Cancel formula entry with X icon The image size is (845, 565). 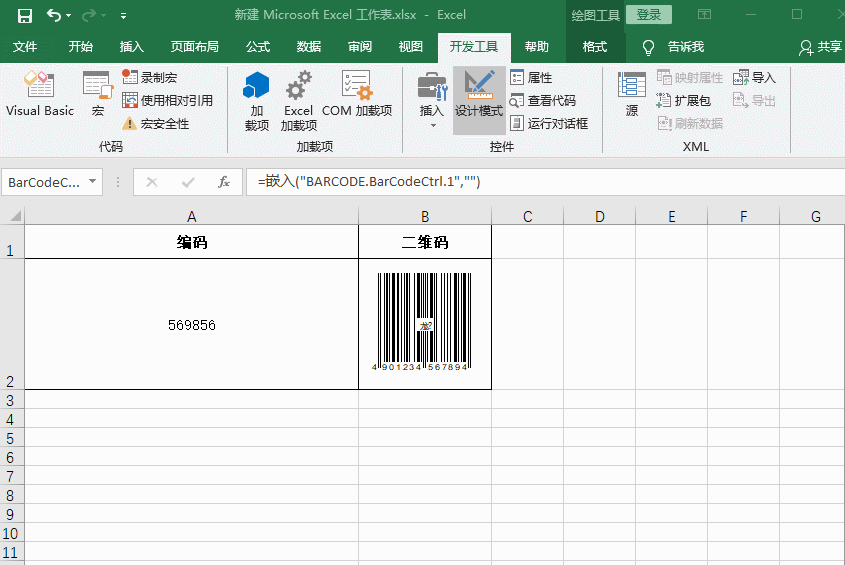(152, 182)
